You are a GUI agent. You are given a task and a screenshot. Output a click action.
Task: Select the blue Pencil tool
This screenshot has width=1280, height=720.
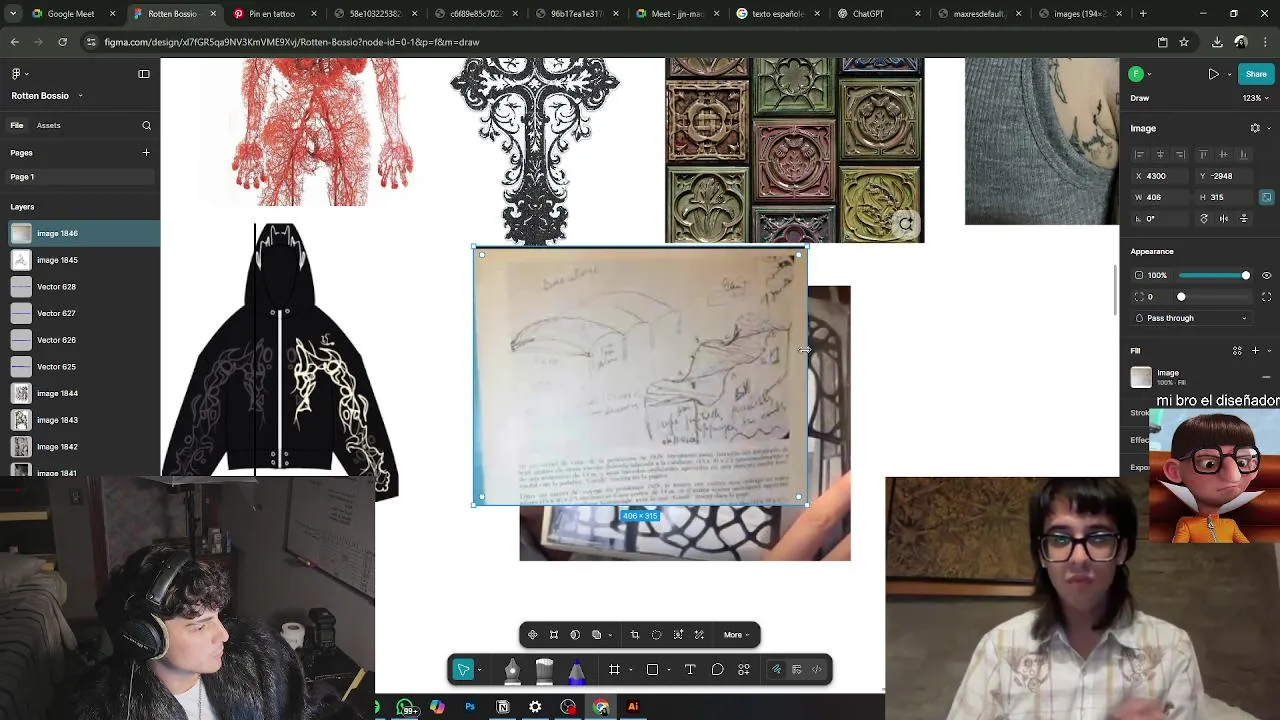coord(576,670)
